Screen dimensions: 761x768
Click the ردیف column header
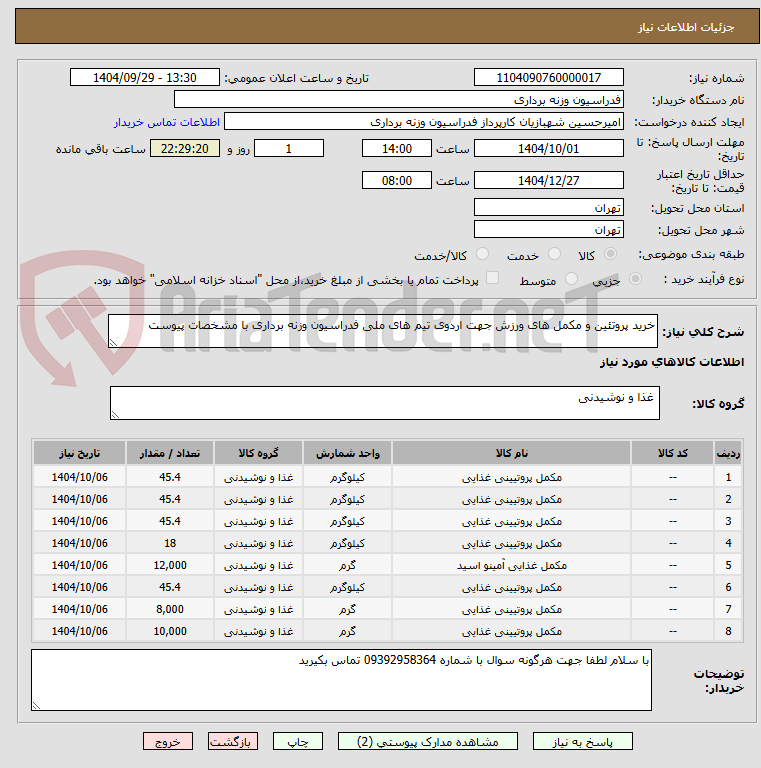(728, 453)
